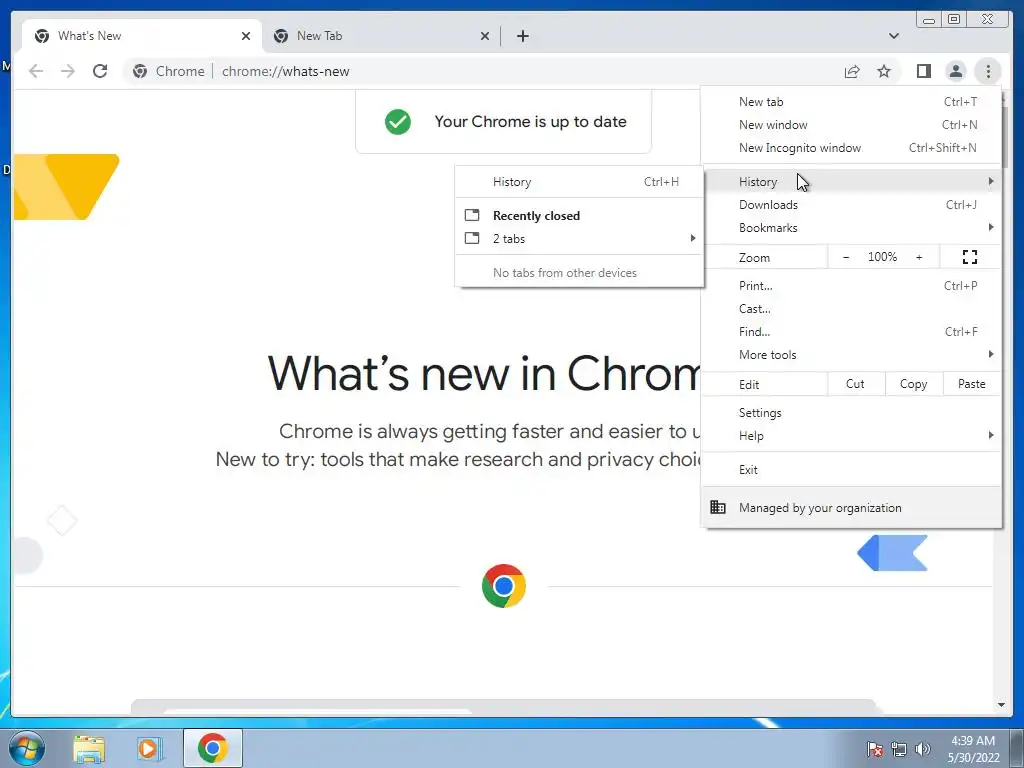Share this page icon in address bar
The height and width of the screenshot is (768, 1024).
coord(852,71)
